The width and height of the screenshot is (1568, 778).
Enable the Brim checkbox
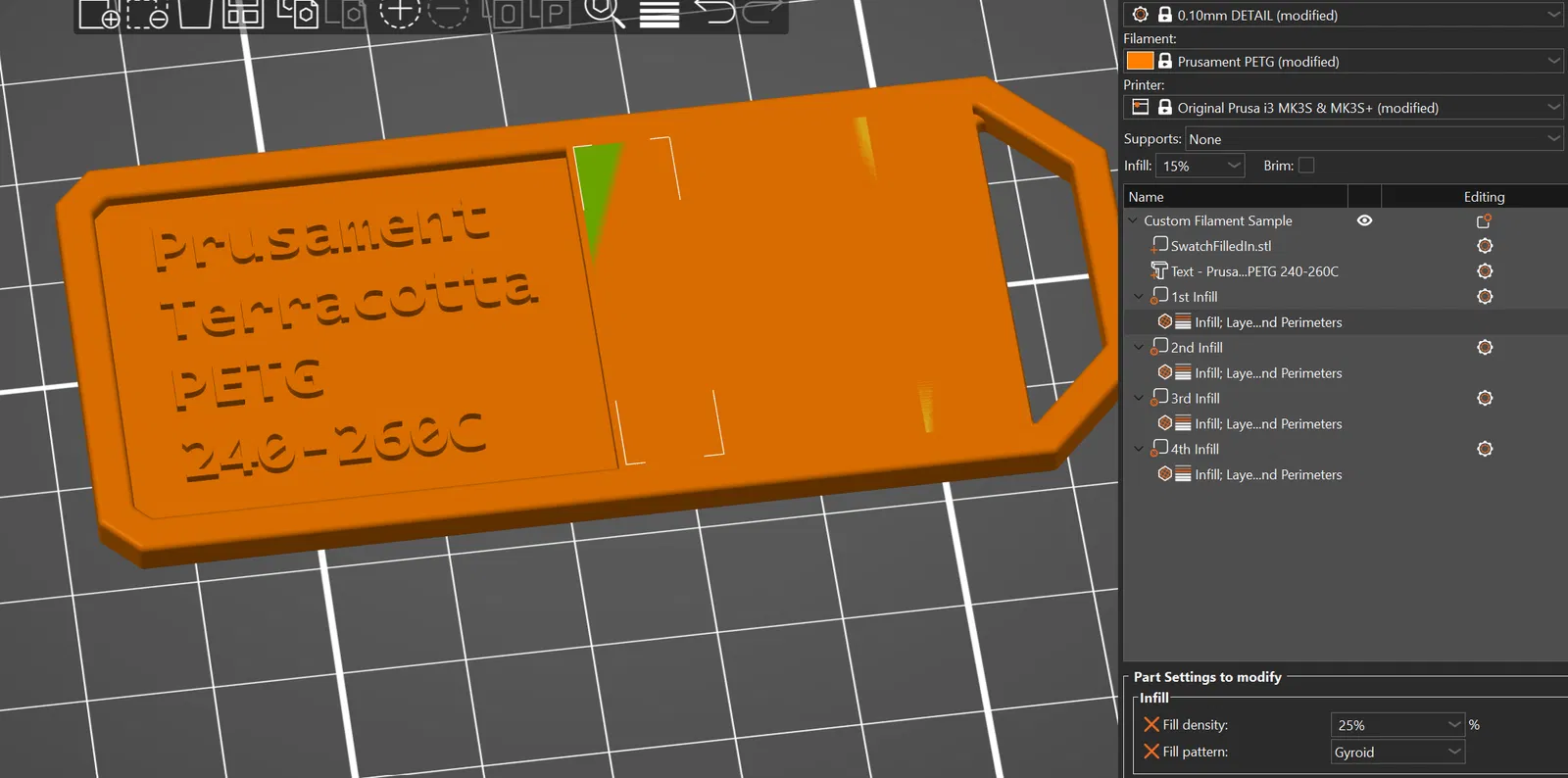[x=1306, y=166]
